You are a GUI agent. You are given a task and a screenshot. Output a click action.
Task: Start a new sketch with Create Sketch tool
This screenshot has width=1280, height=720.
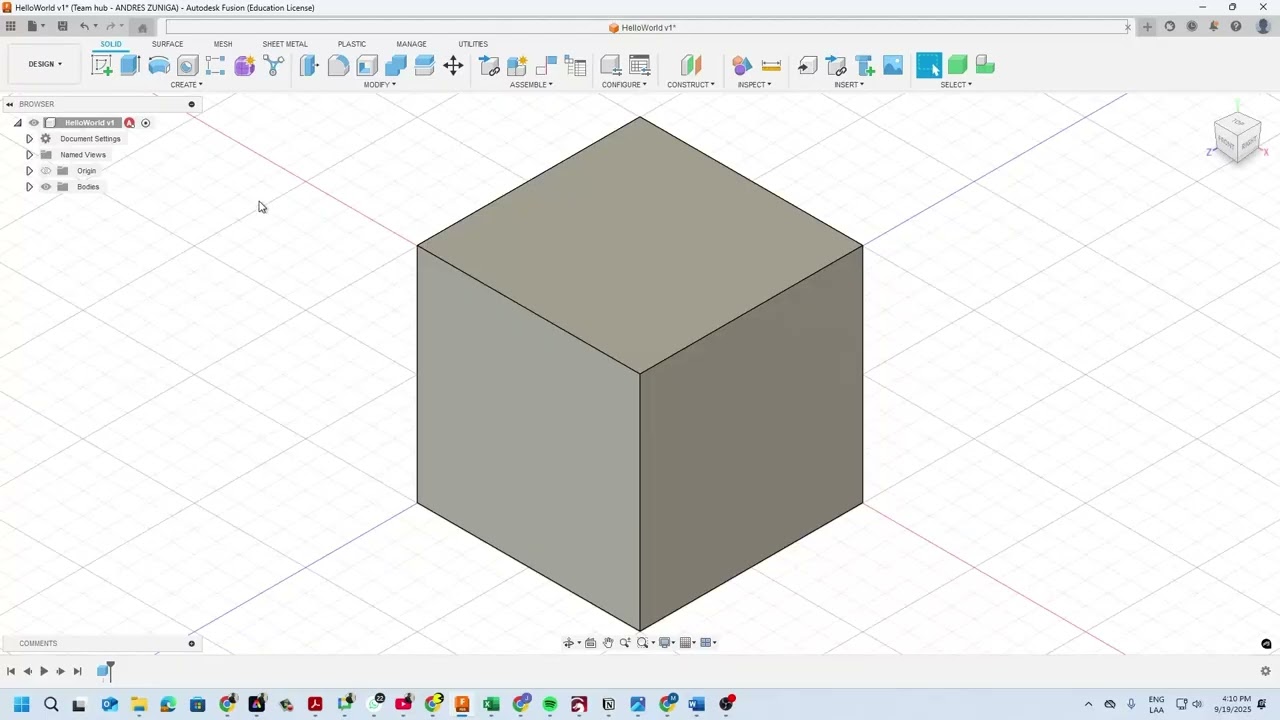[102, 66]
